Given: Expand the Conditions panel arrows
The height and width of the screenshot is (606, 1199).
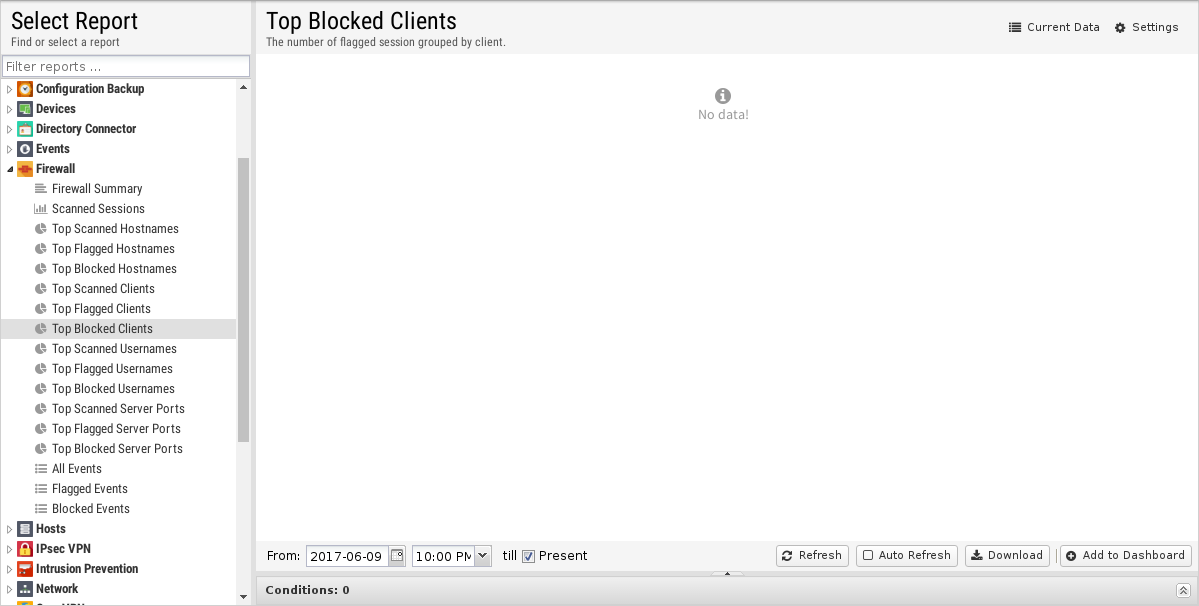Looking at the screenshot, I should pos(1183,590).
